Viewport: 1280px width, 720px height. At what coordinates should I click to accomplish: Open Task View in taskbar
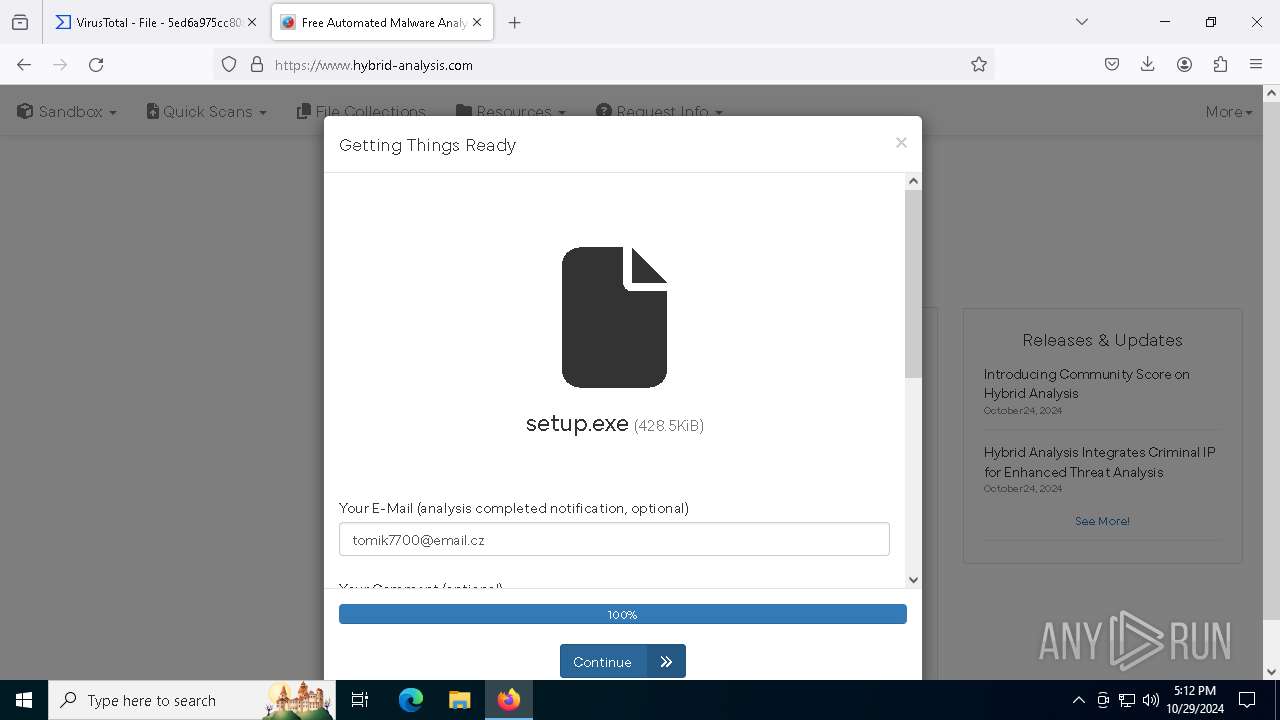tap(360, 700)
